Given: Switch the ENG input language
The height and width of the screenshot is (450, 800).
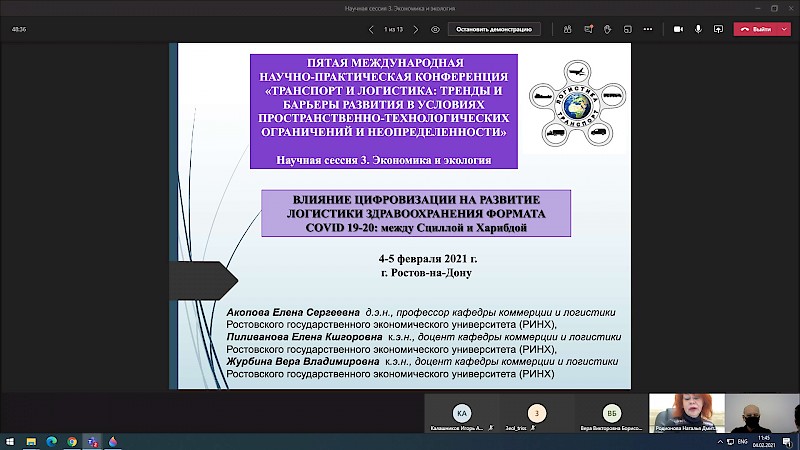Looking at the screenshot, I should point(741,441).
